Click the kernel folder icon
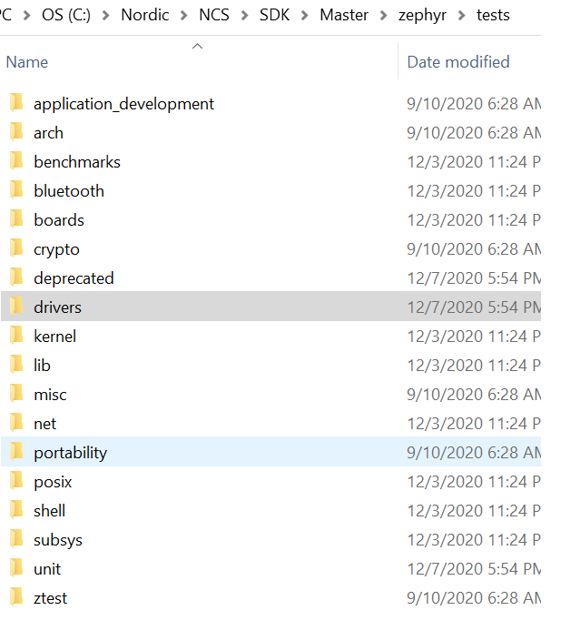 coord(17,336)
